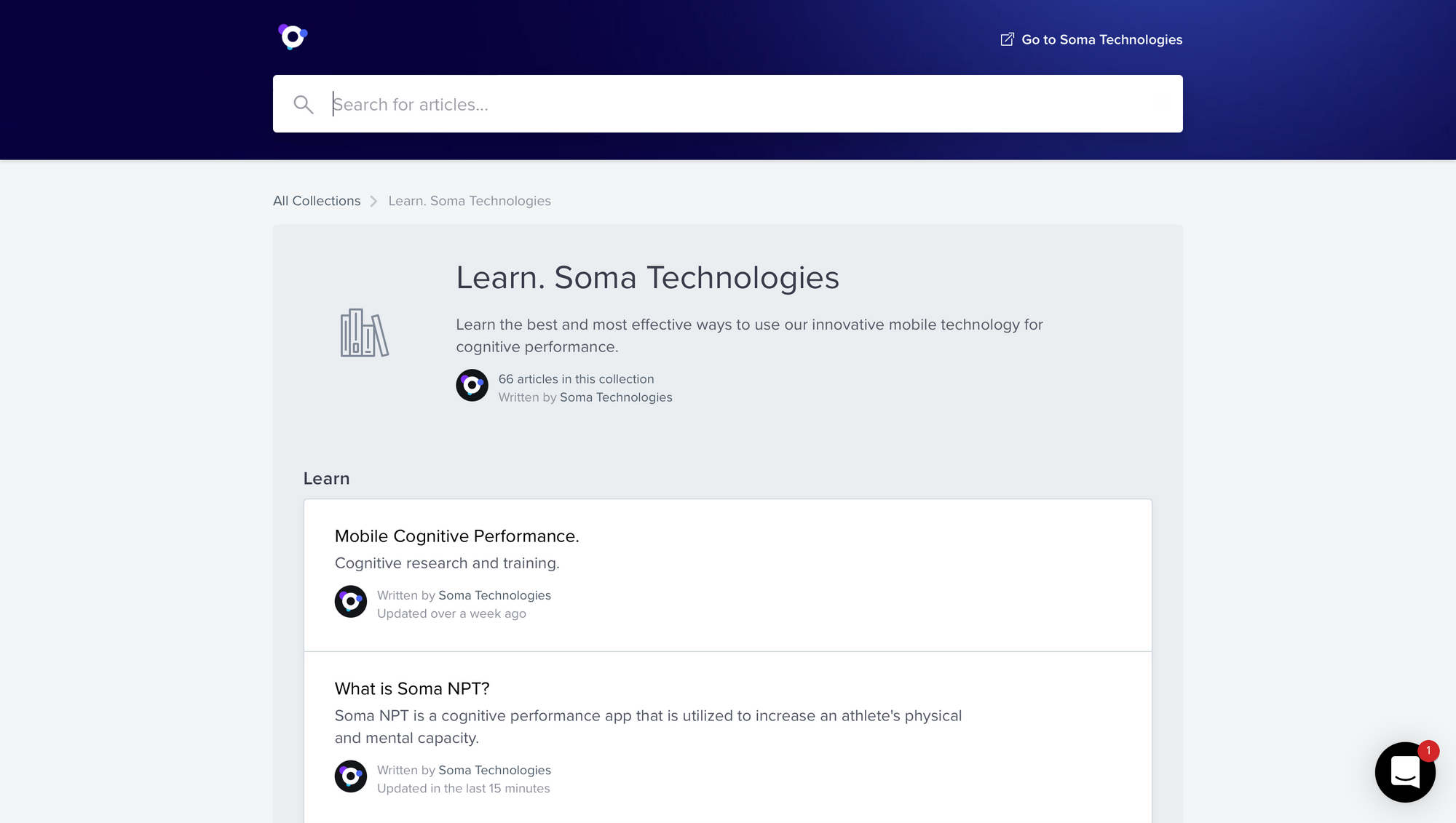This screenshot has height=823, width=1456.
Task: Click the red notification badge on chat launcher
Action: point(1428,750)
